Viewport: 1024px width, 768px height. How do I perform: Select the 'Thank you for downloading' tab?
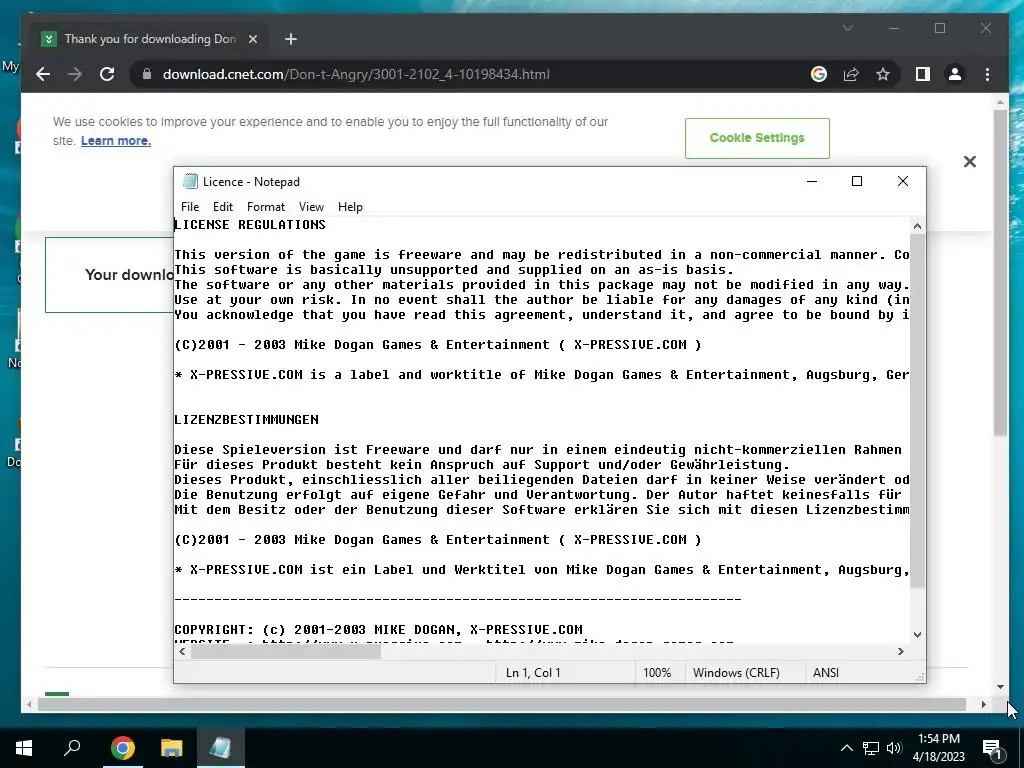point(150,39)
